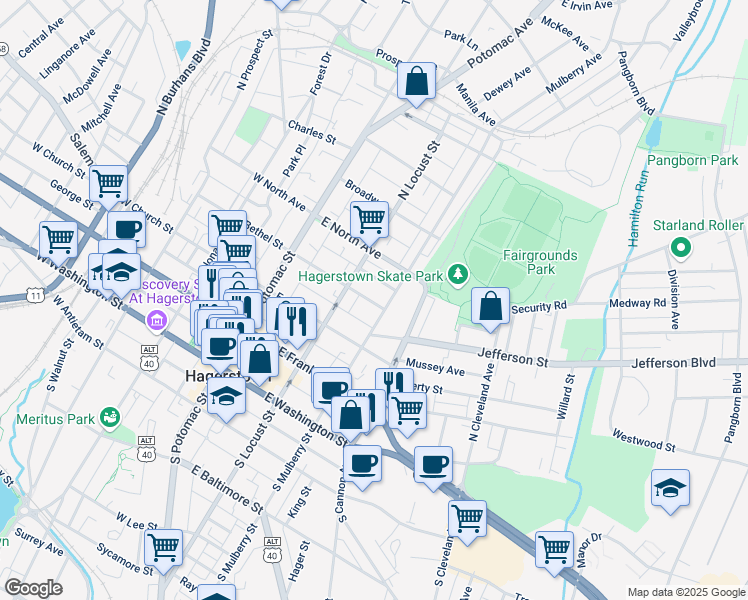The height and width of the screenshot is (600, 748).
Task: Select the shopping bag marker above Hagerstown label
Action: pyautogui.click(x=260, y=360)
